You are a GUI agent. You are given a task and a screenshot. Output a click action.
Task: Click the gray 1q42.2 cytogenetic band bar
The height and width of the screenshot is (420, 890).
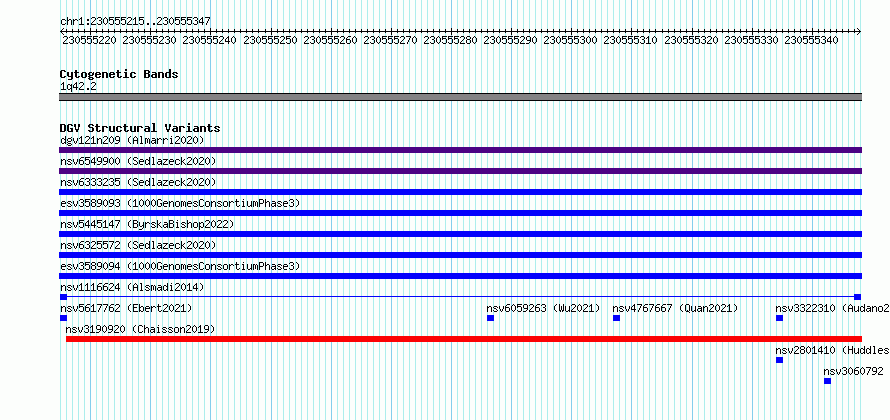(460, 97)
